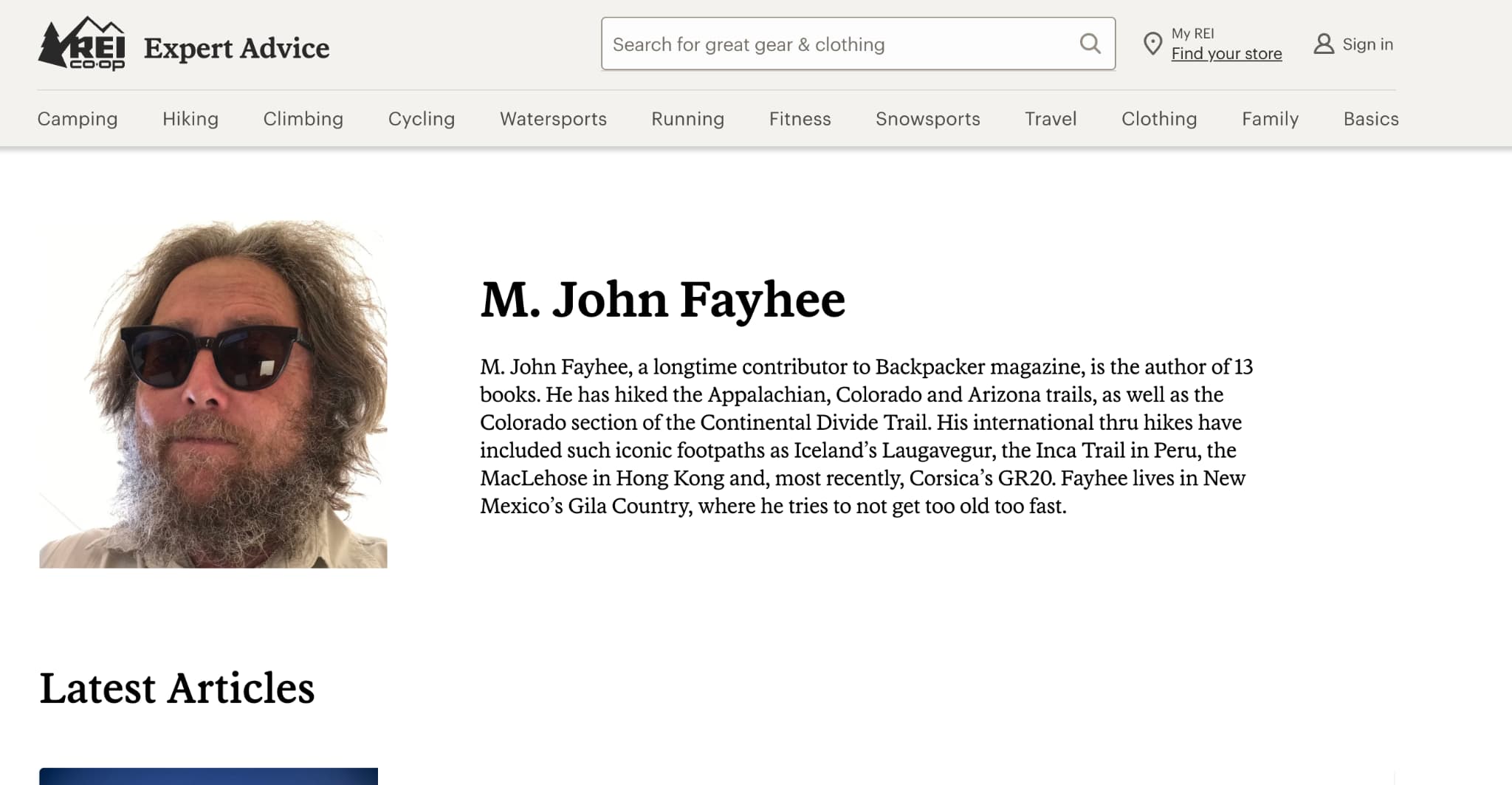This screenshot has width=1512, height=785.
Task: Open the Find your store link
Action: pos(1227,54)
